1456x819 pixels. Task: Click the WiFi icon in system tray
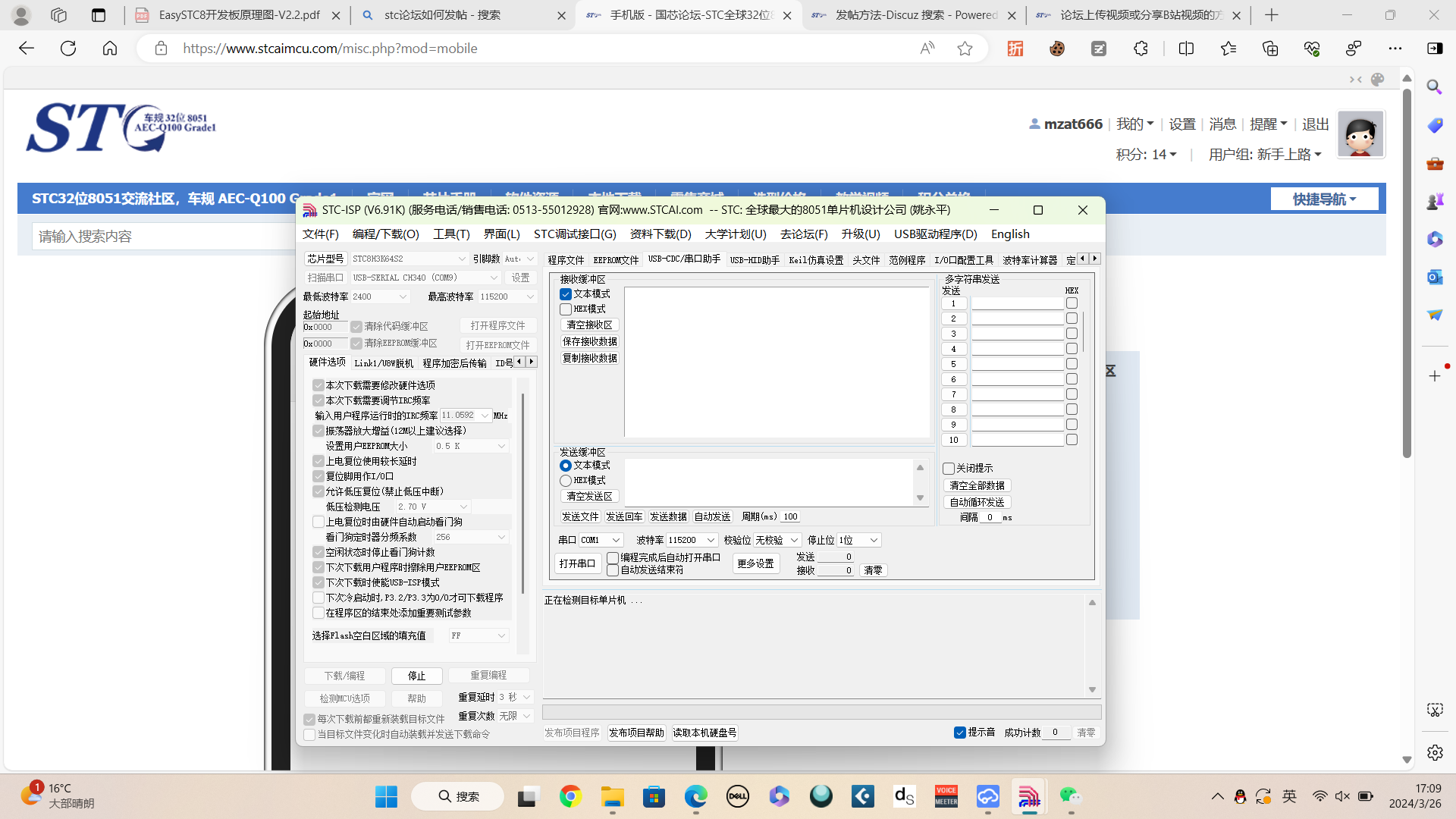coord(1319,796)
